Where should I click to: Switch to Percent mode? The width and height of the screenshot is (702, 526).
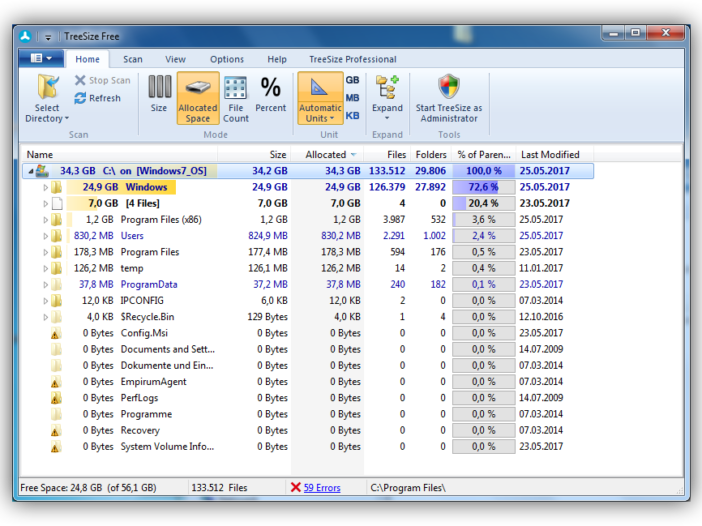[x=270, y=94]
